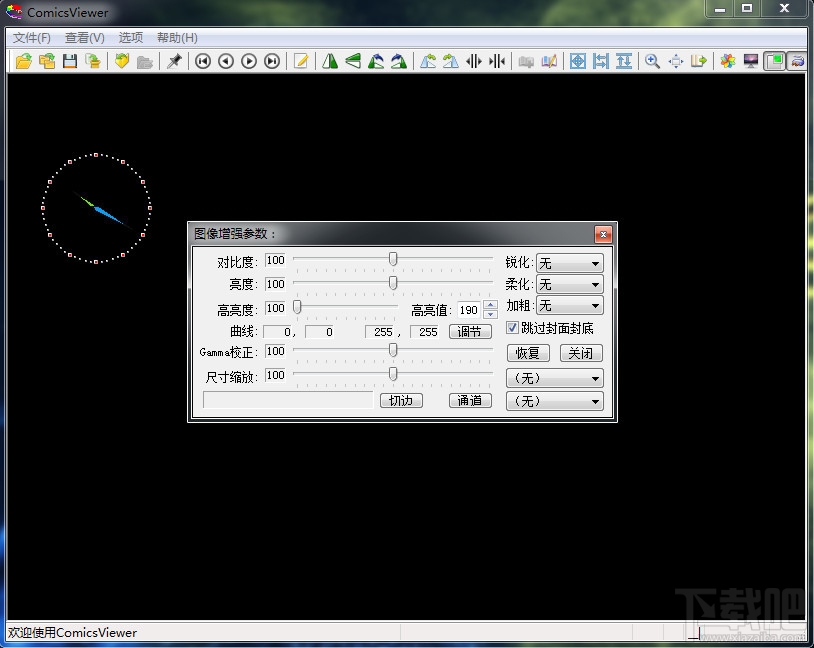Click the horizontal flip toolbar icon
Viewport: 814px width, 648px height.
pyautogui.click(x=330, y=61)
